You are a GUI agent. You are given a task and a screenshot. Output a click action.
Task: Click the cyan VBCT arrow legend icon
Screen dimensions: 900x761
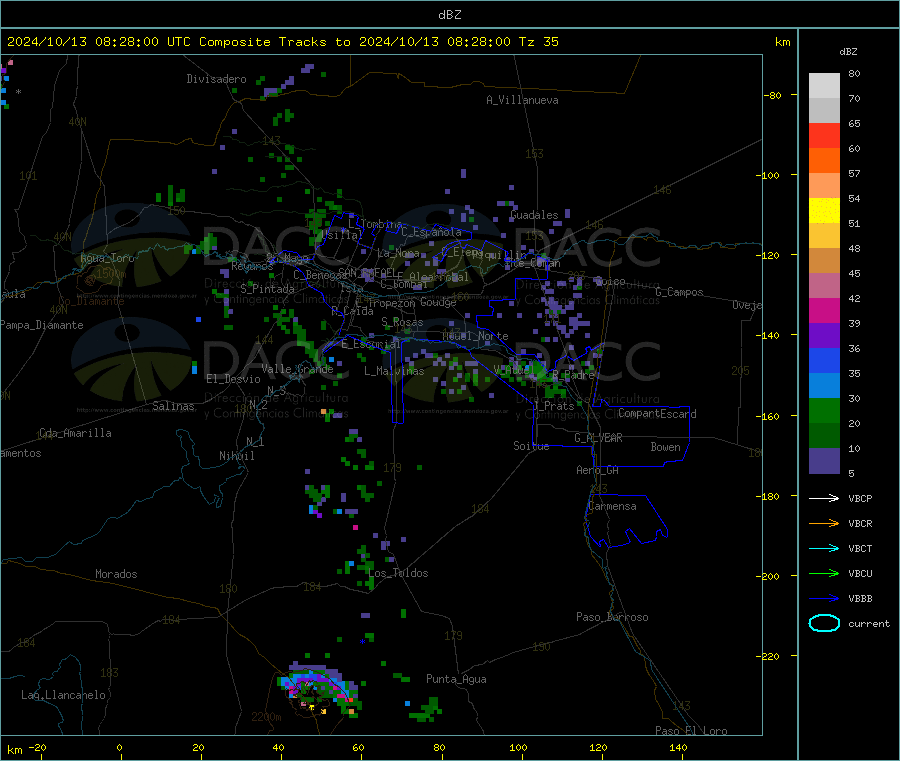click(x=824, y=548)
